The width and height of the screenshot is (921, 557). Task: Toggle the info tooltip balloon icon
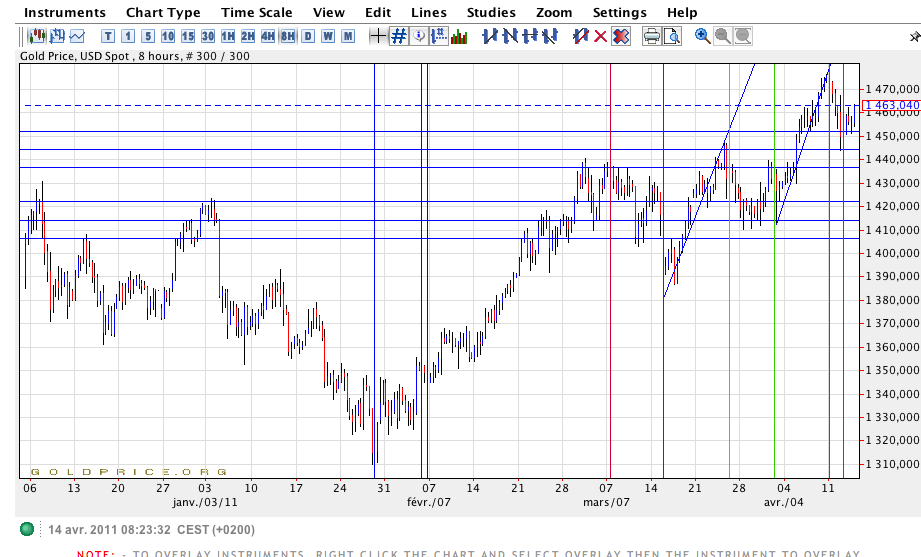(x=418, y=36)
